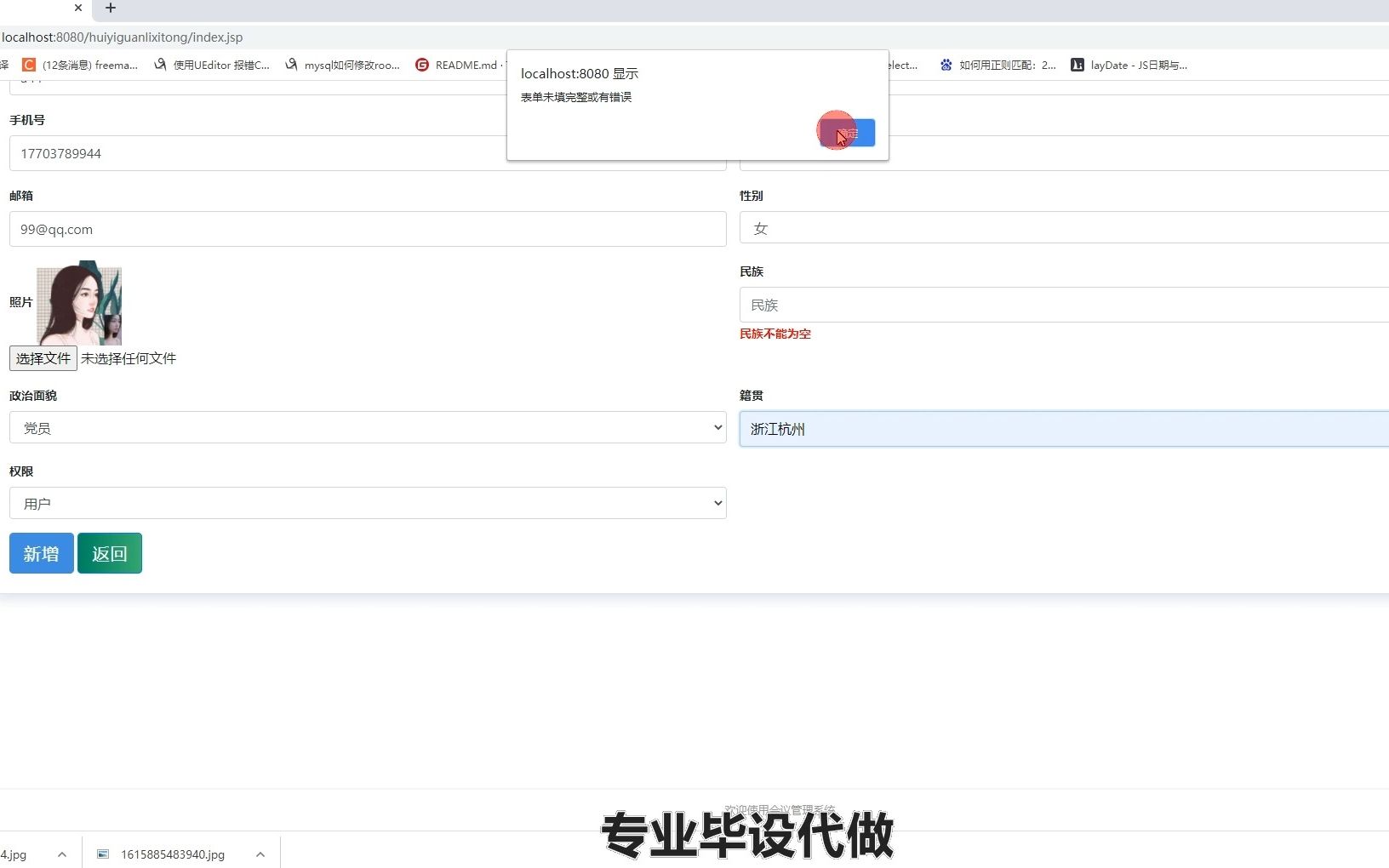This screenshot has height=868, width=1389.
Task: Open the 政治面貌 dropdown
Action: tap(368, 427)
